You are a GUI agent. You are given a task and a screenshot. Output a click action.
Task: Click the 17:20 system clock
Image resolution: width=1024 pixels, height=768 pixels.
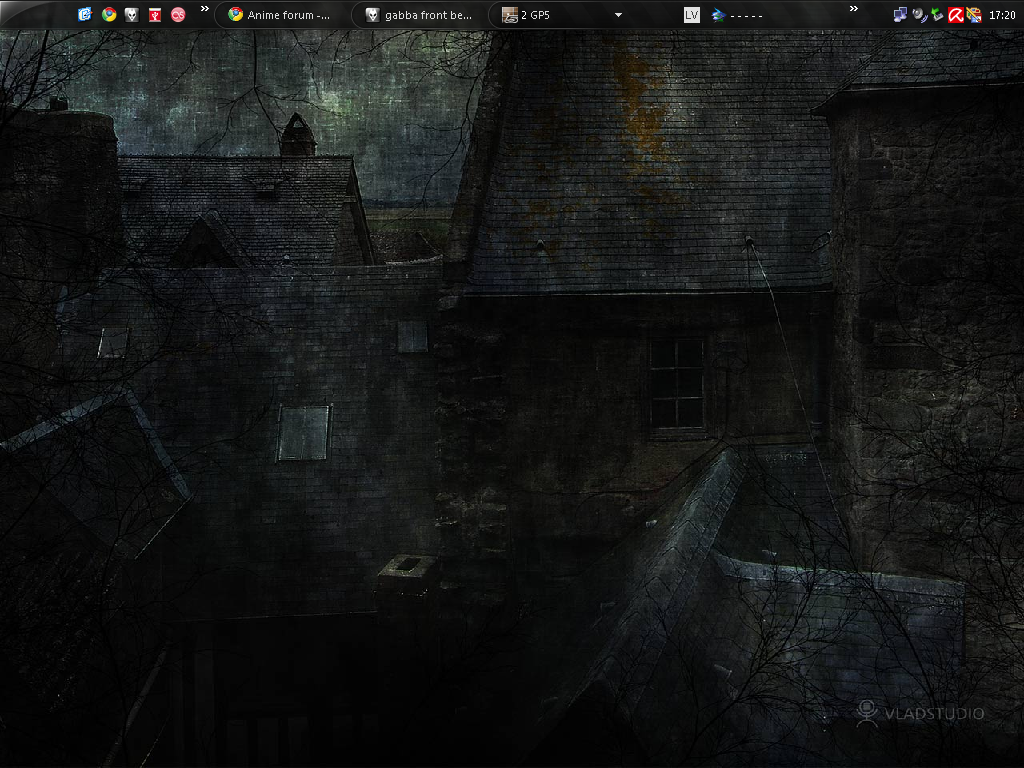[x=1002, y=15]
